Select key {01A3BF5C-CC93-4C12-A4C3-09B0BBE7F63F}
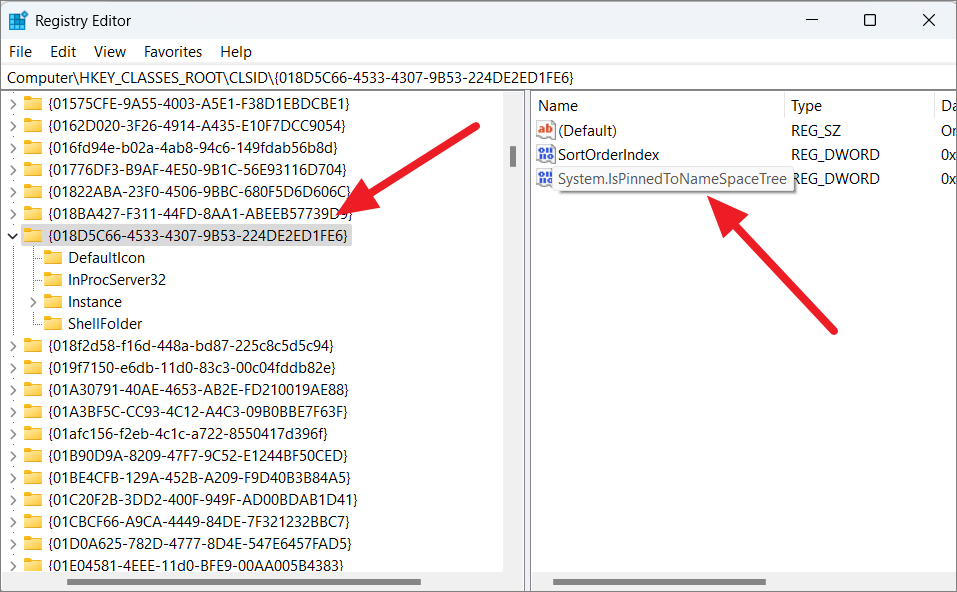The width and height of the screenshot is (957, 592). pos(198,411)
